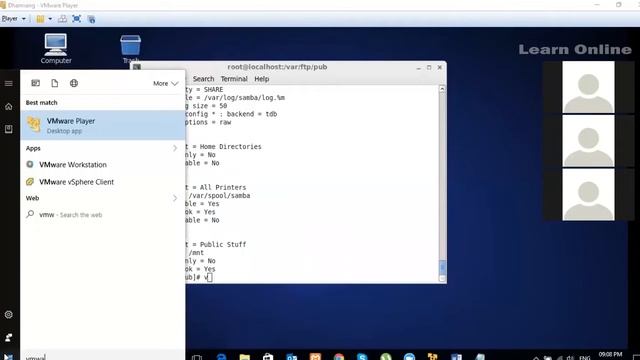Click the terminal window icon in titlebar
The height and width of the screenshot is (360, 640).
137,67
